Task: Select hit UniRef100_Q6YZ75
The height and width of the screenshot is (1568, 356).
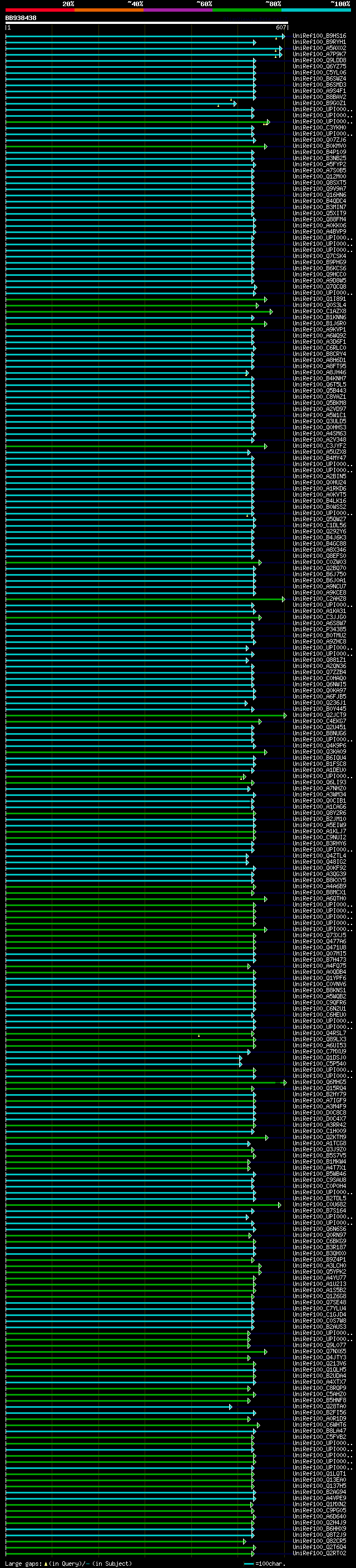Action: tap(319, 66)
